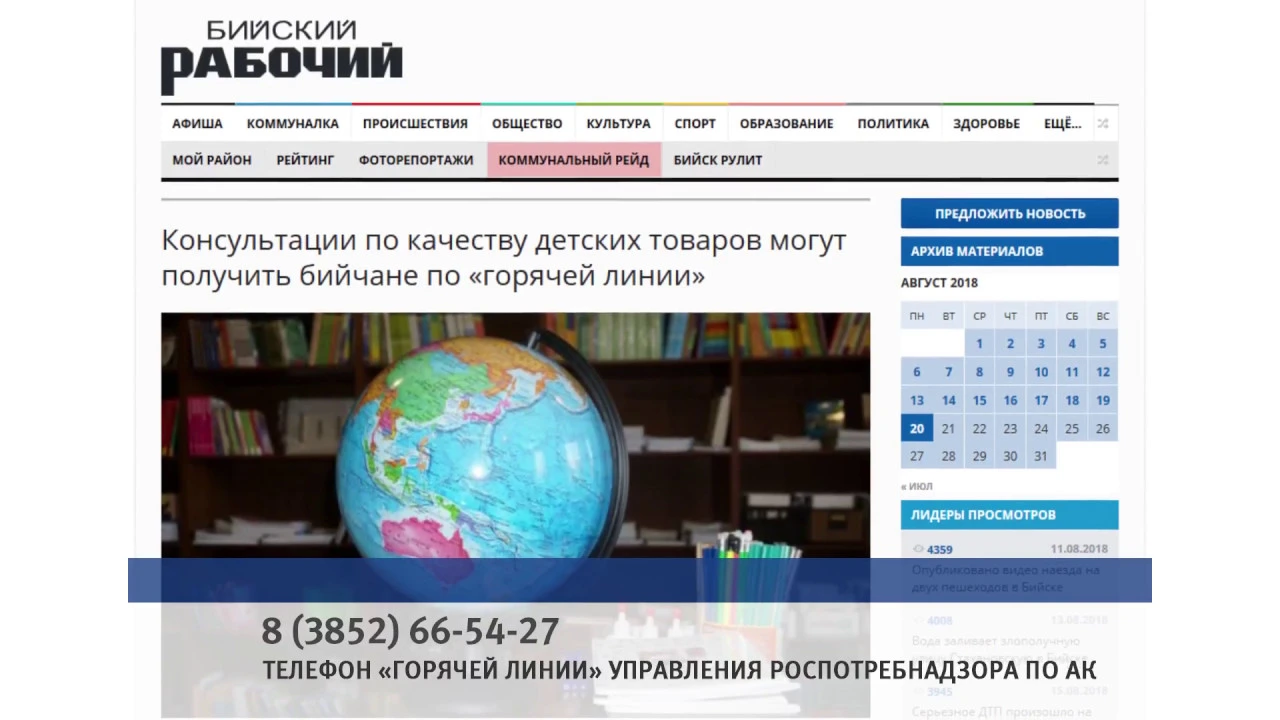The image size is (1280, 720).
Task: Select August 9 in archive calendar
Action: pos(1010,372)
